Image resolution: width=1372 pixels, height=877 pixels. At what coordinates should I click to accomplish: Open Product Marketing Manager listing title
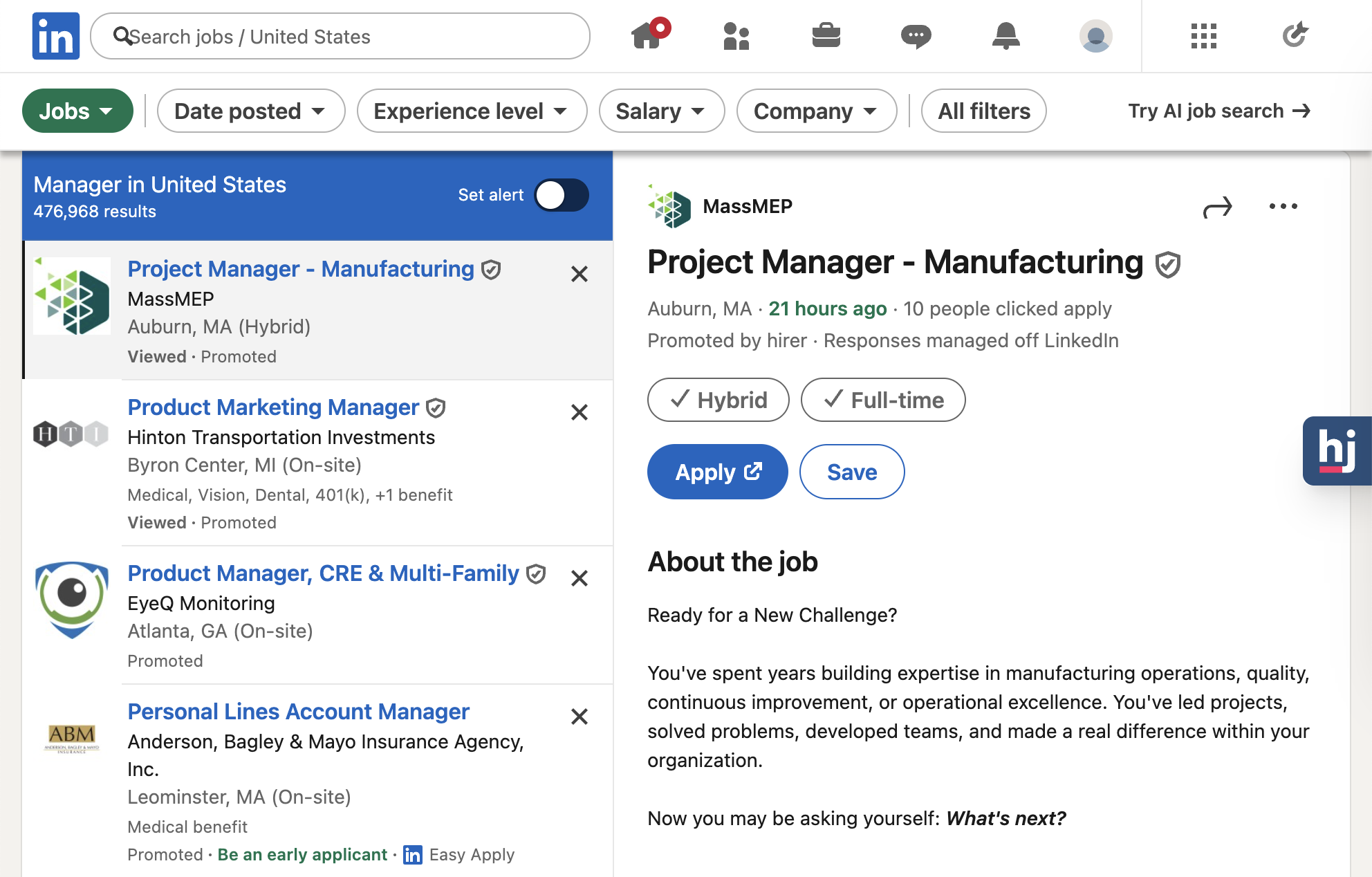coord(273,407)
